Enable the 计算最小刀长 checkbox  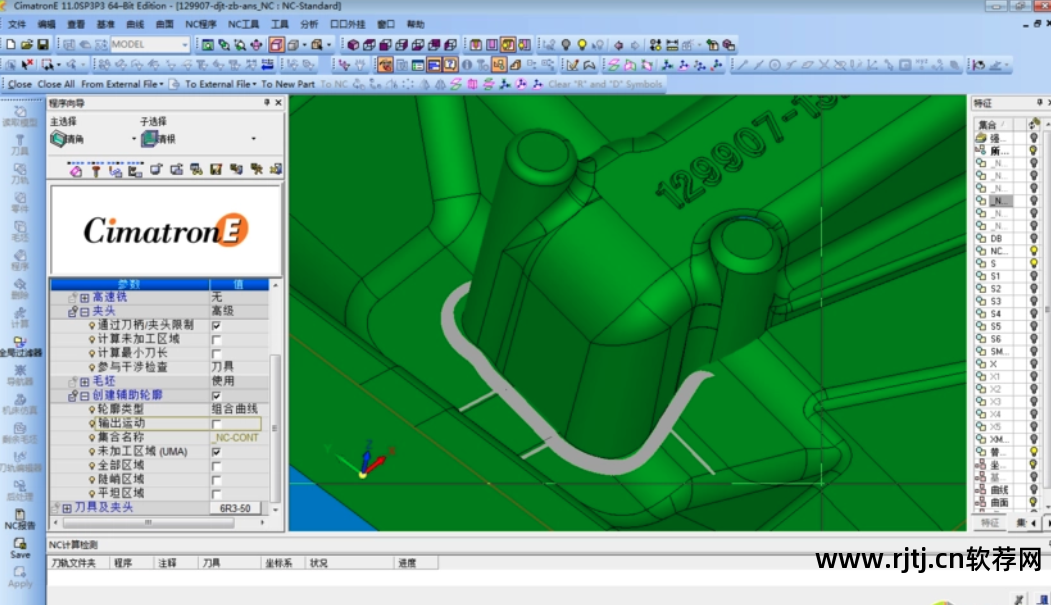click(217, 354)
